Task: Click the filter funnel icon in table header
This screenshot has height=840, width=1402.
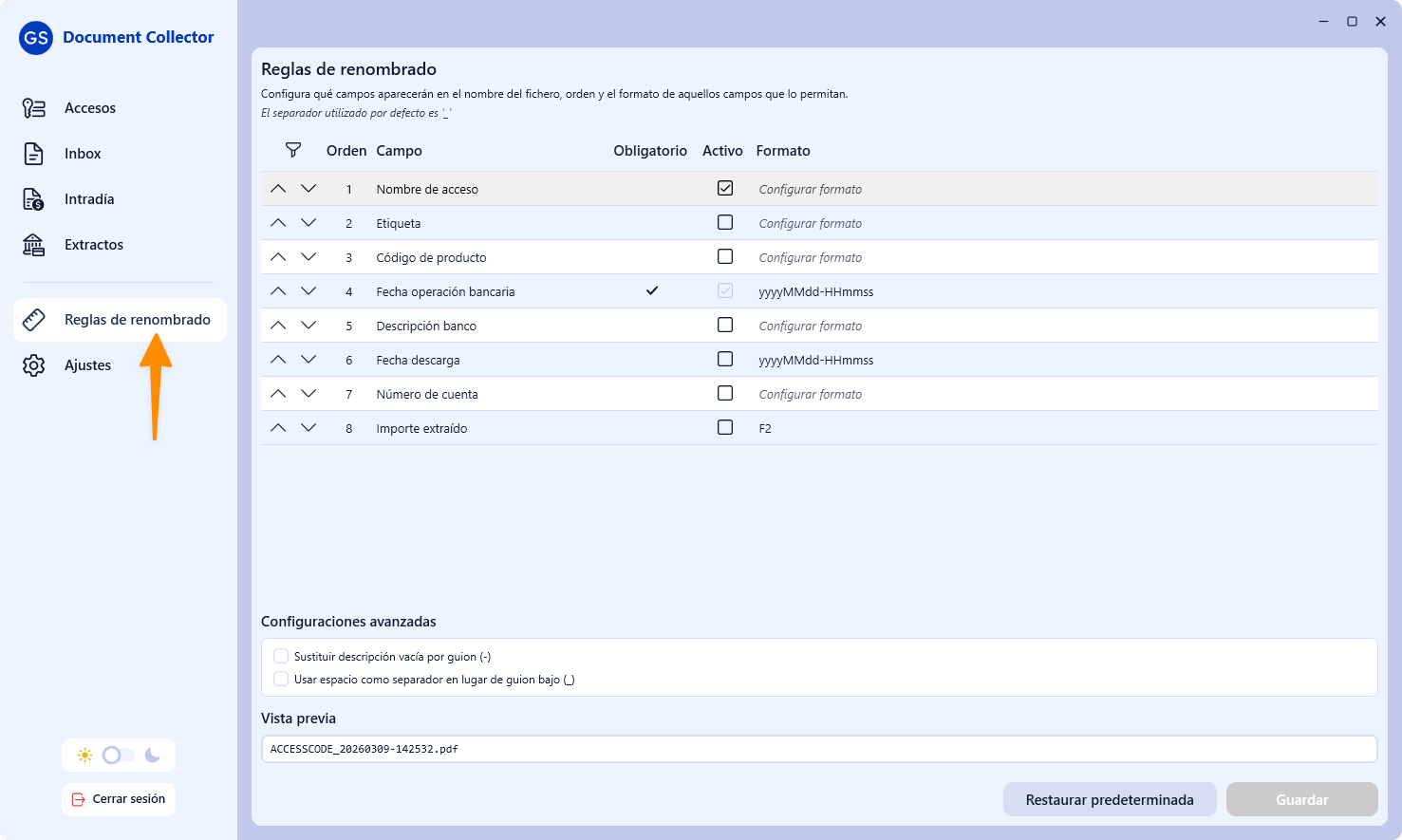Action: (x=293, y=150)
